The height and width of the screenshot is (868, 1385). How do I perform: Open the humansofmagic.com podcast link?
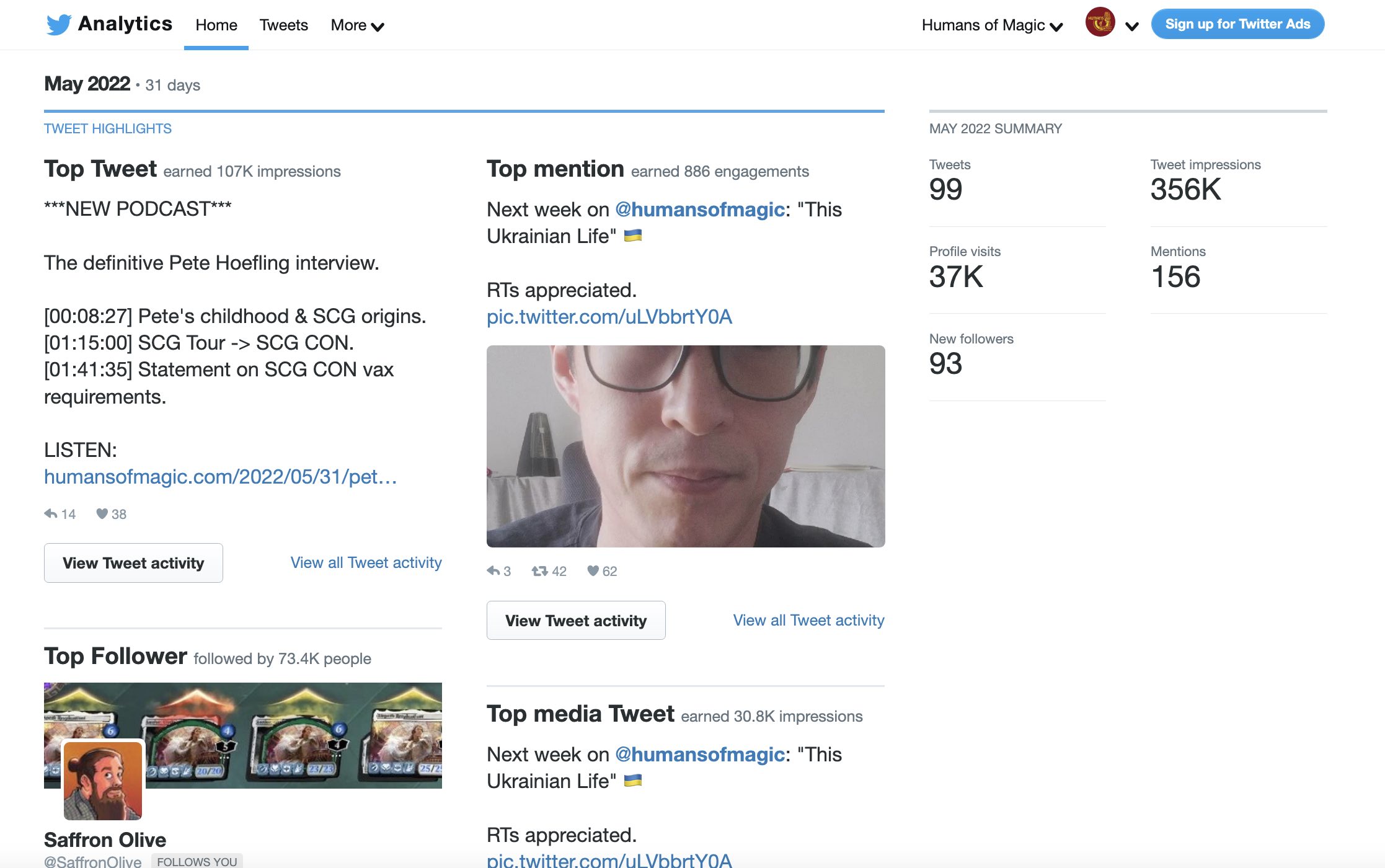[x=220, y=476]
